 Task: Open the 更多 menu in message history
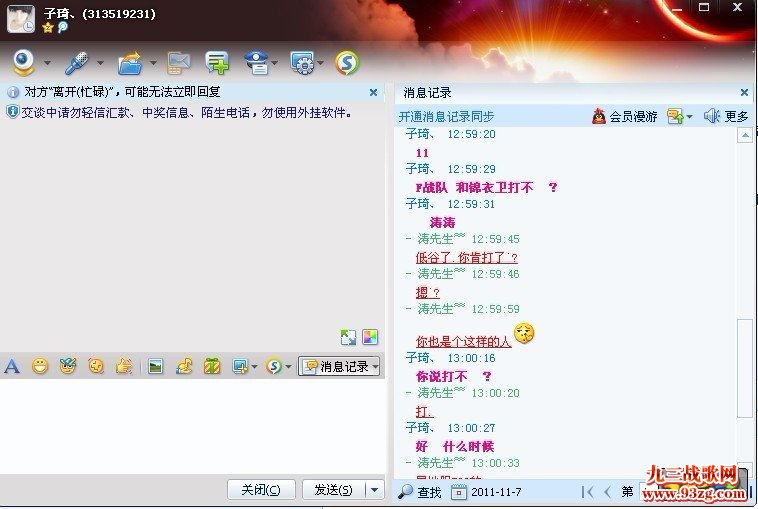click(x=727, y=116)
